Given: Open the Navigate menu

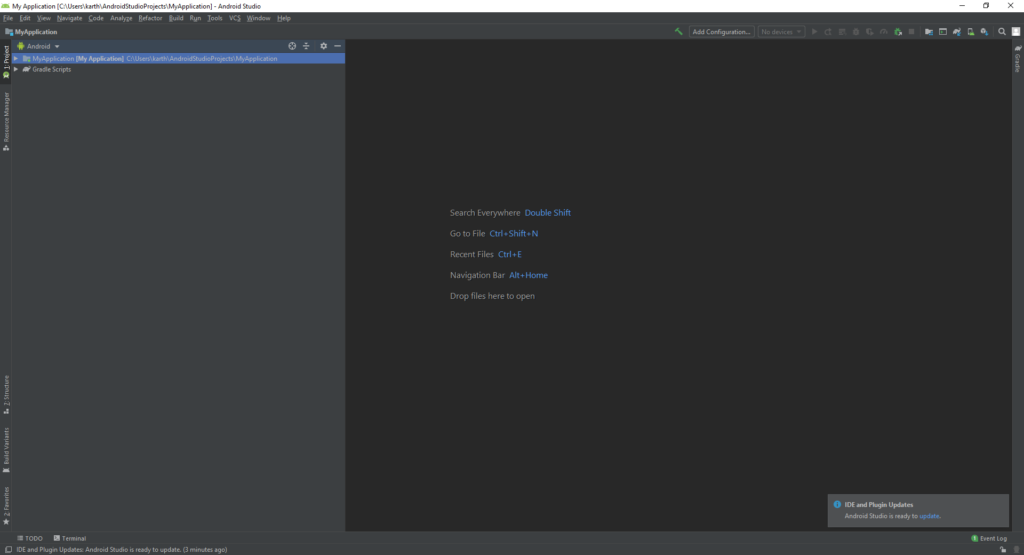Looking at the screenshot, I should pos(69,18).
